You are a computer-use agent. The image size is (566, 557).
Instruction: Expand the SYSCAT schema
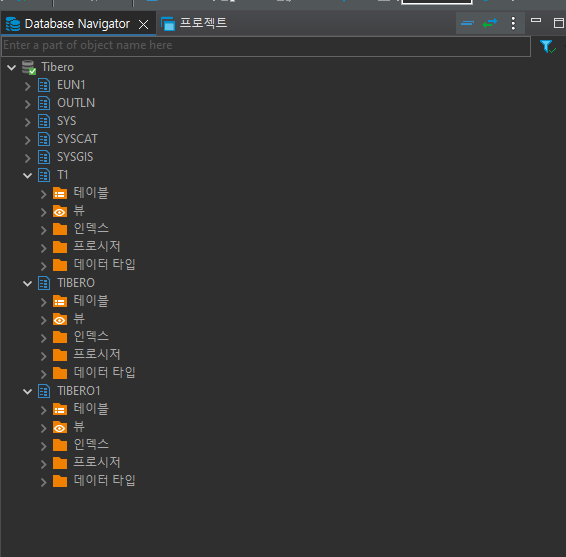point(27,140)
